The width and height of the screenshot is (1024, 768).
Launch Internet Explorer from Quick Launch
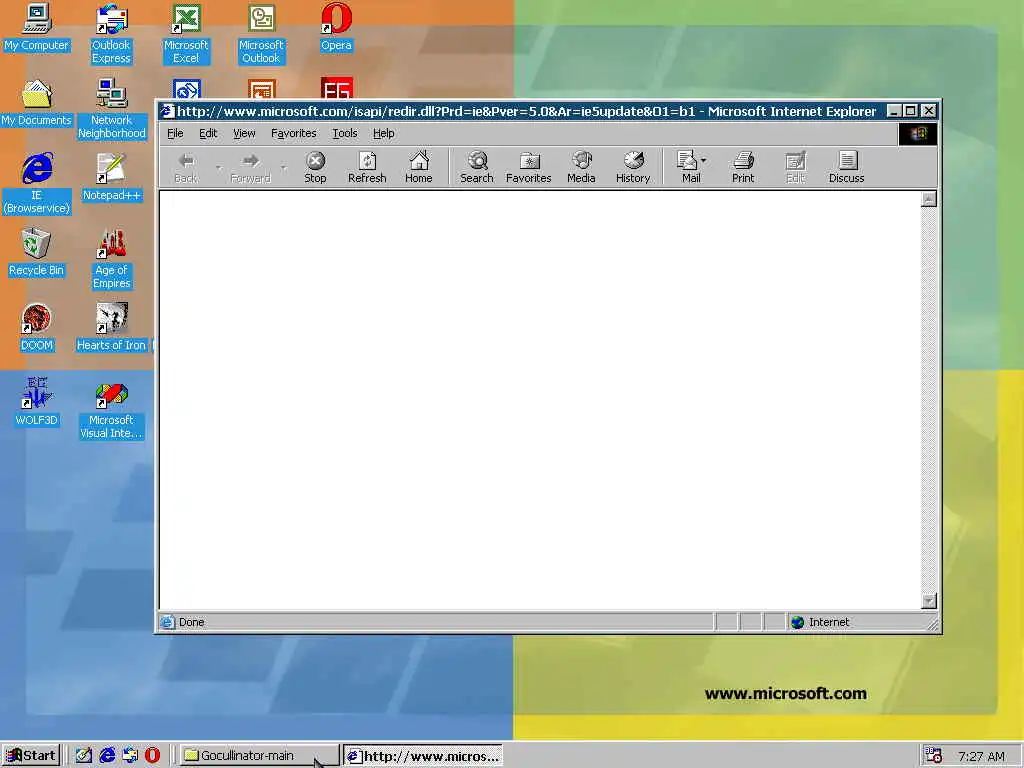pyautogui.click(x=107, y=756)
